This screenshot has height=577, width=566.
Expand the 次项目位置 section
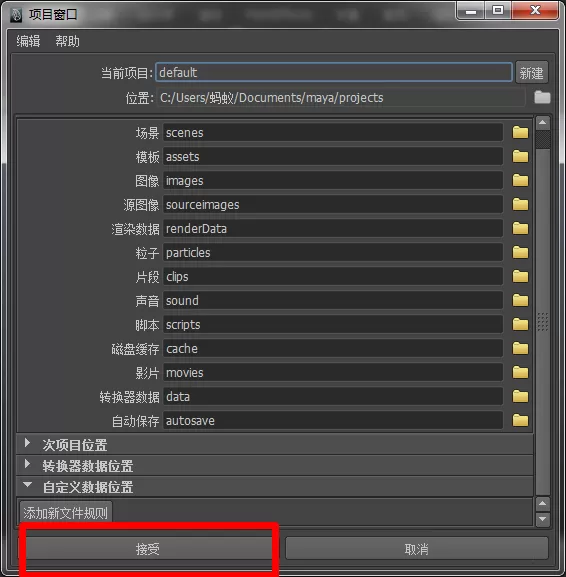pyautogui.click(x=27, y=443)
